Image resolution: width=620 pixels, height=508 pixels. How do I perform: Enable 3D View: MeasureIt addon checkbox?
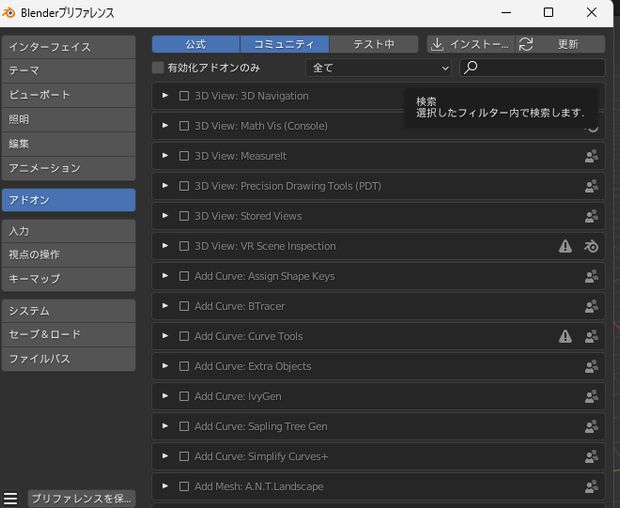pyautogui.click(x=184, y=156)
